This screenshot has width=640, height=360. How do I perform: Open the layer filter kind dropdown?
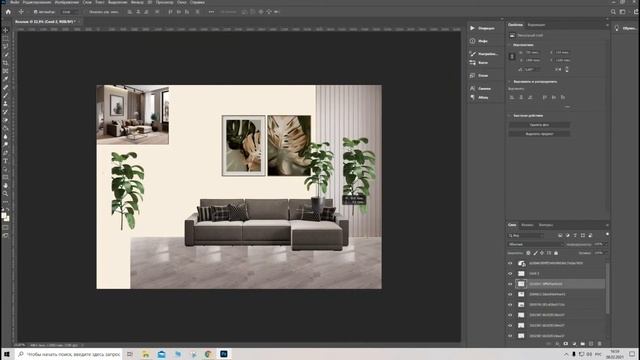(526, 236)
